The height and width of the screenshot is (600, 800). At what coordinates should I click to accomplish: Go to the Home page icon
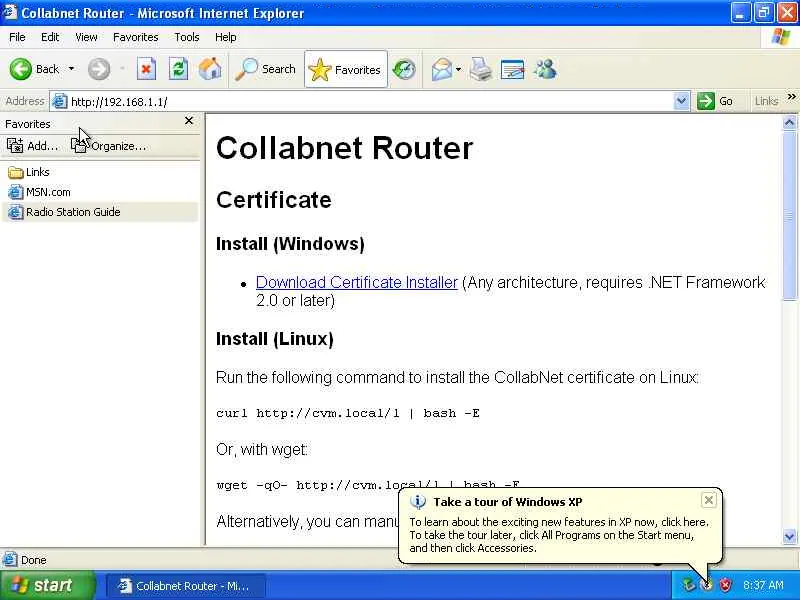point(210,69)
